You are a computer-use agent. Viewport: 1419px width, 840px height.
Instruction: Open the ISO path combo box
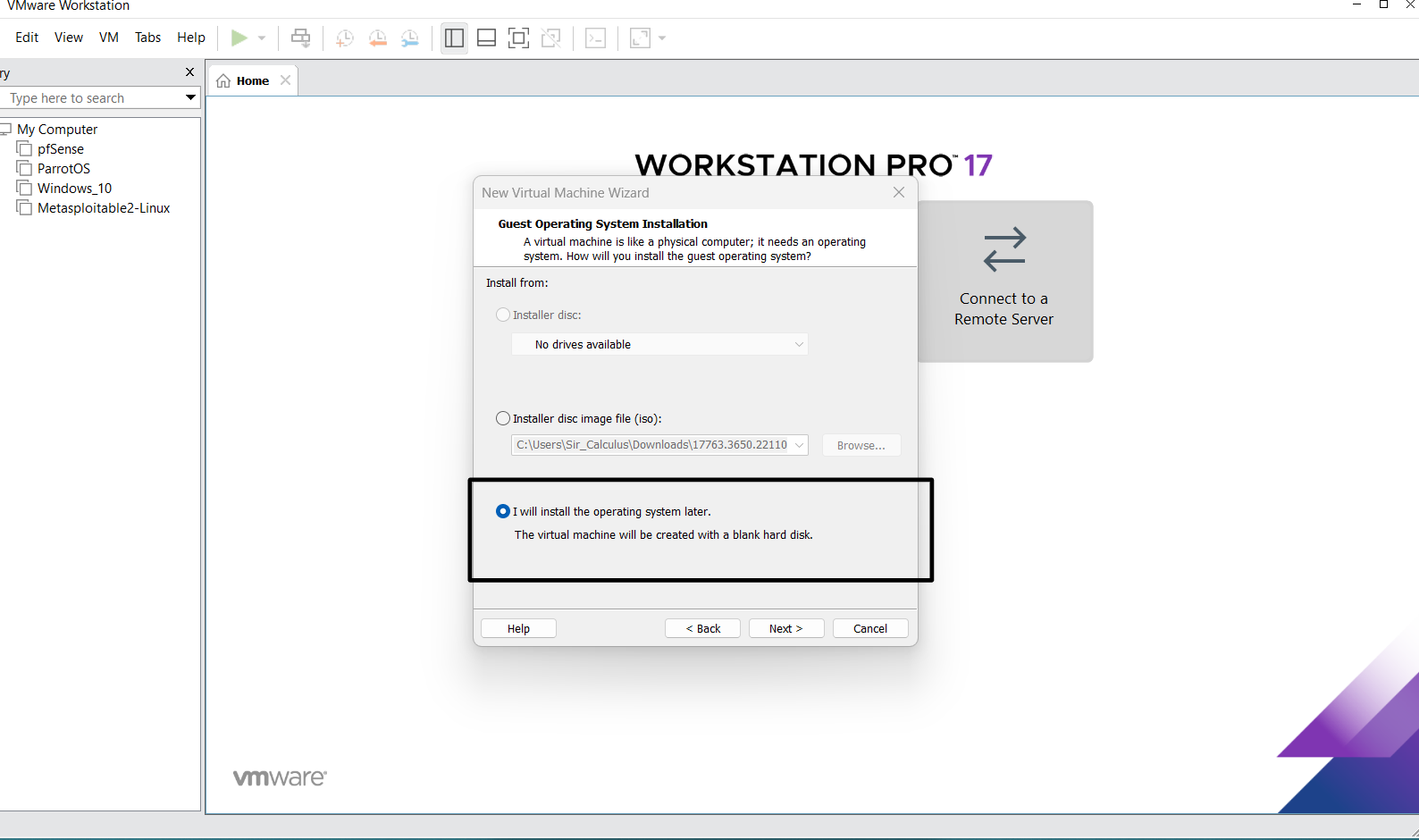(659, 445)
